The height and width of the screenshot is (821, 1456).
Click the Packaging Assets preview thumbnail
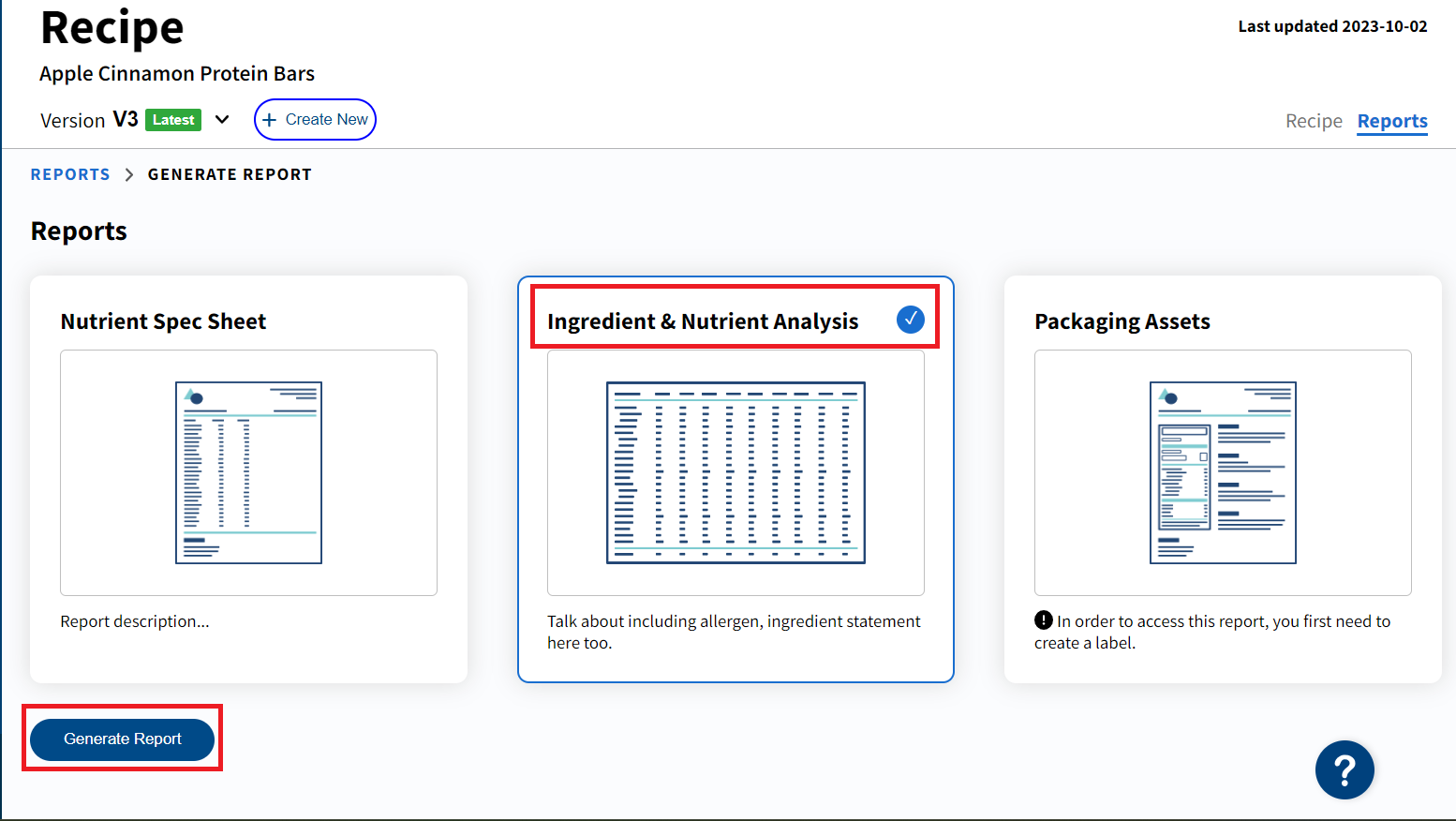1223,472
